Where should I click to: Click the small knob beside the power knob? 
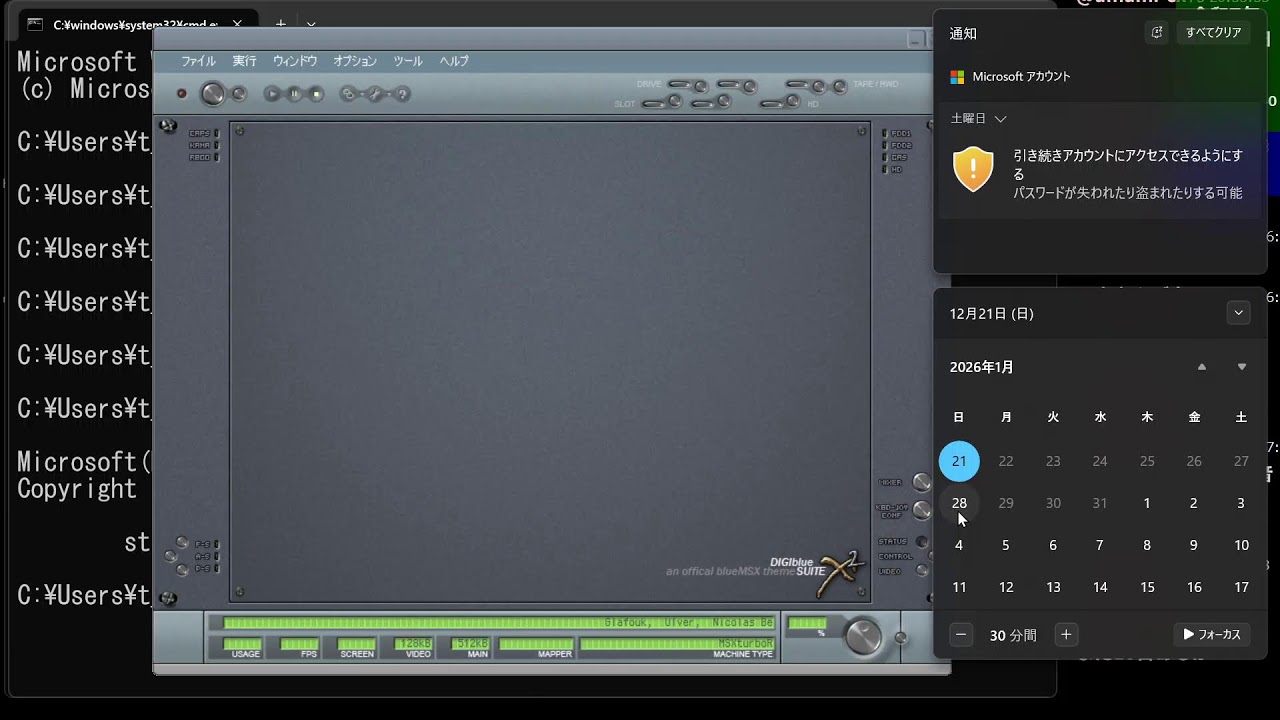tap(239, 94)
